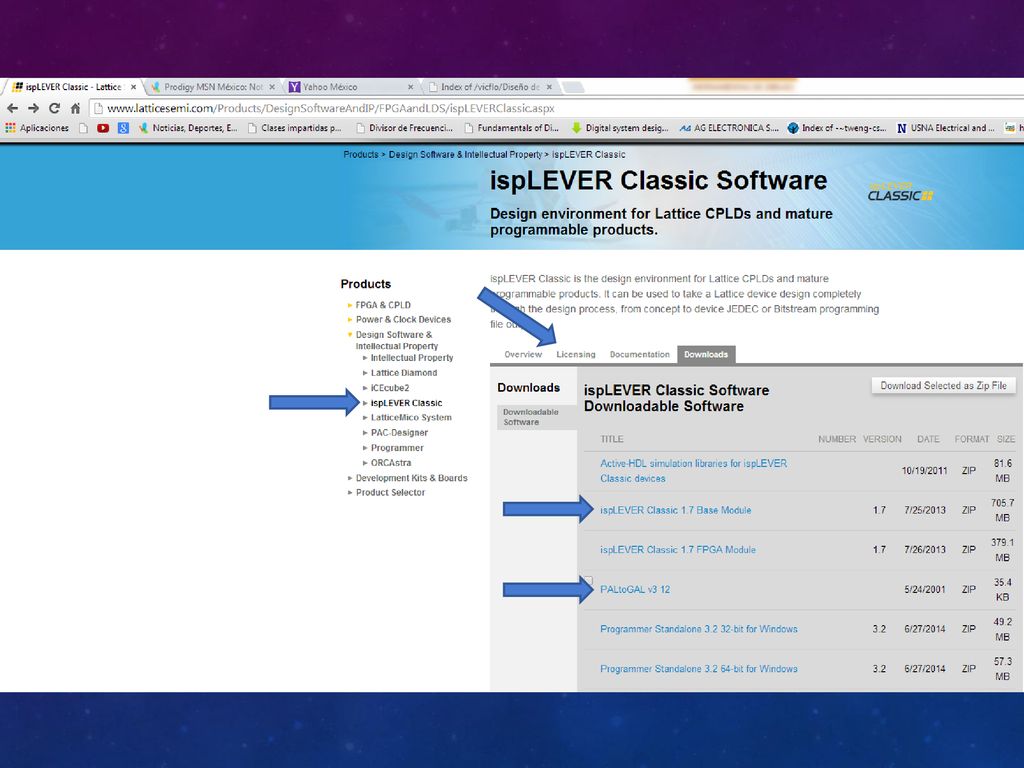The height and width of the screenshot is (768, 1024).
Task: Select ispLEVER Classic in the sidebar
Action: pos(406,403)
